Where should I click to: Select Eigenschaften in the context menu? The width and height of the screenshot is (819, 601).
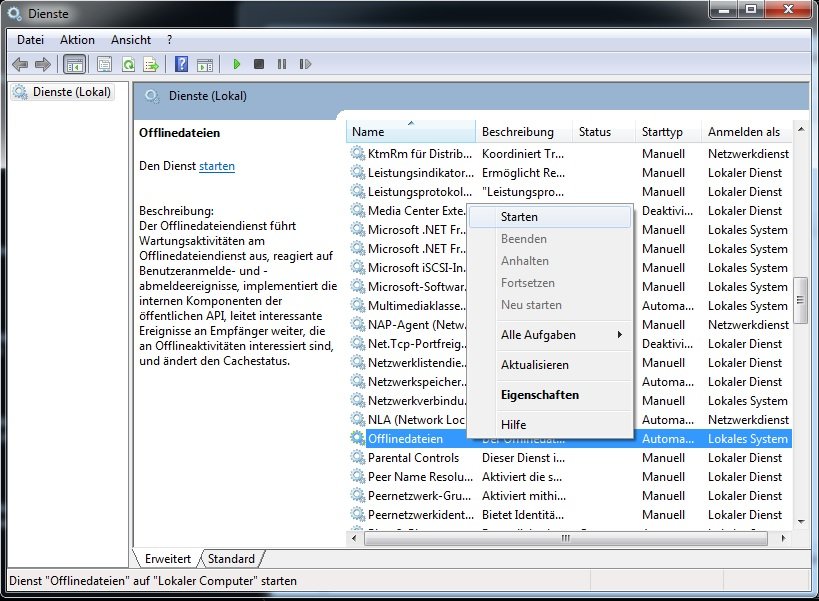(x=539, y=395)
